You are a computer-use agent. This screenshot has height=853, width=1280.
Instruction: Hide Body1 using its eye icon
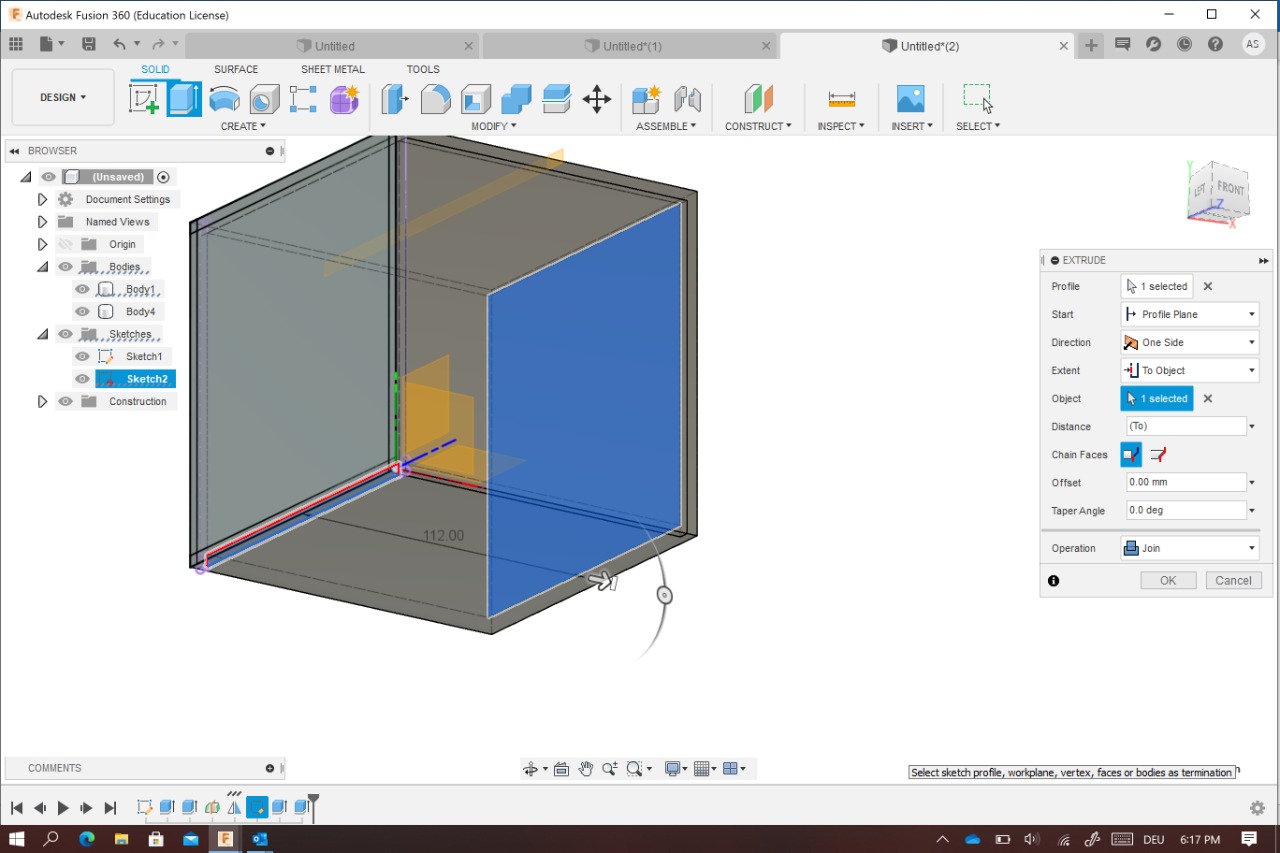coord(83,290)
